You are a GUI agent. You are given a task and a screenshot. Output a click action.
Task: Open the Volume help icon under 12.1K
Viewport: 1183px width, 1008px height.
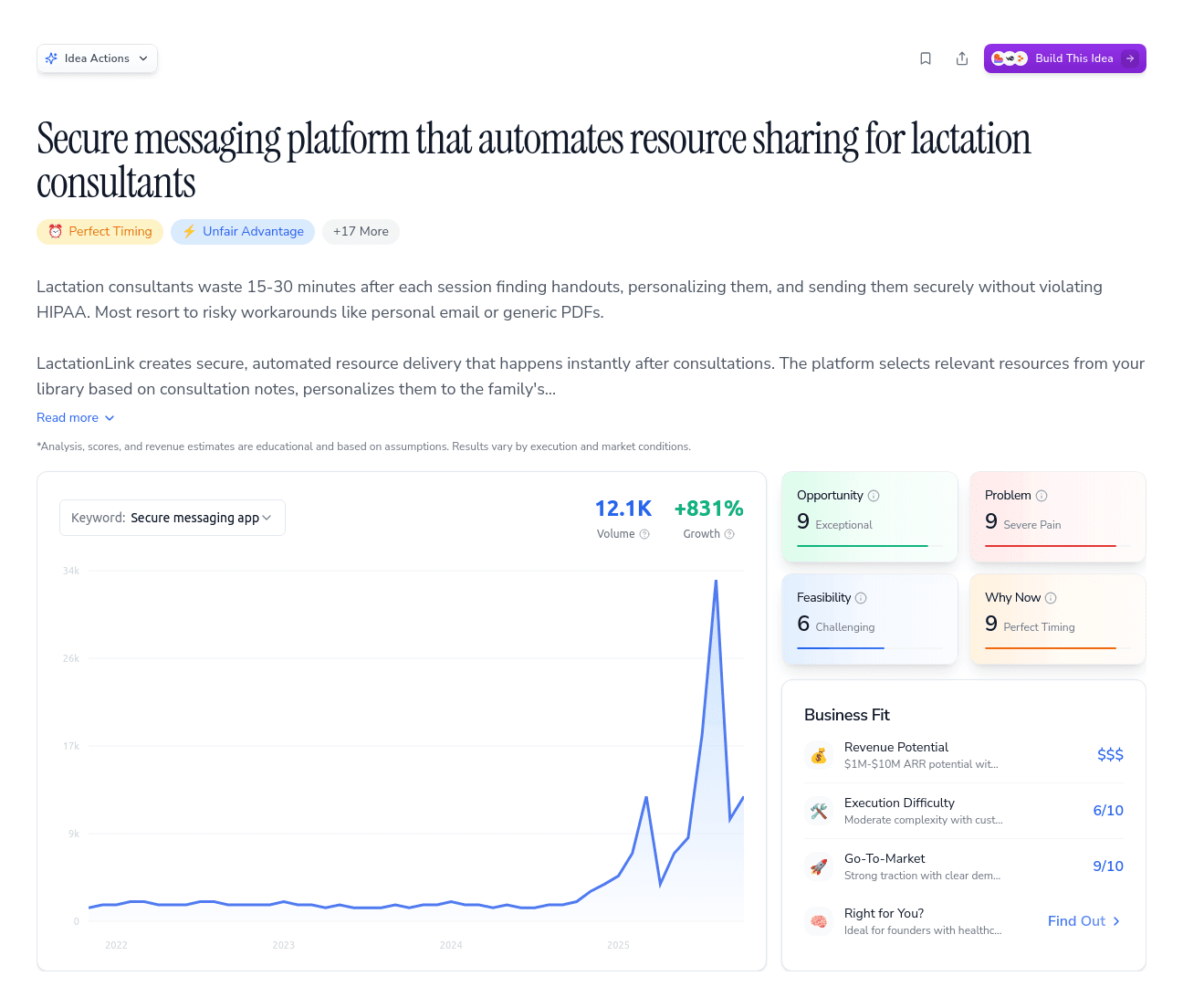[643, 534]
